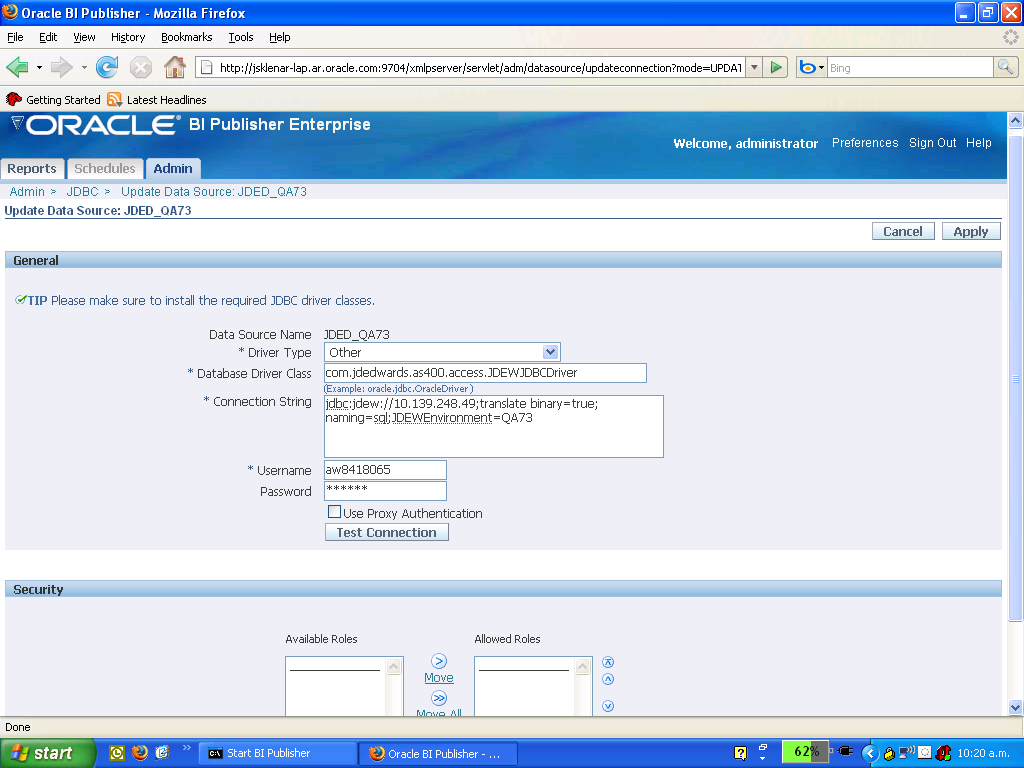Click the Help link in Oracle header
Viewport: 1024px width, 768px height.
click(x=978, y=143)
